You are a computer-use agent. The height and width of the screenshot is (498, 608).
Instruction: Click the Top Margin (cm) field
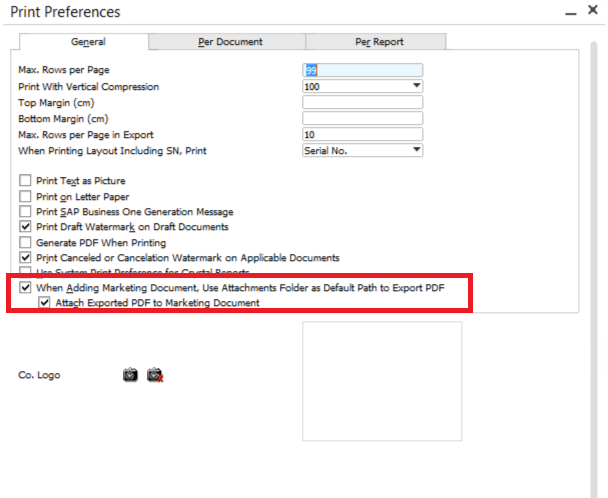pos(362,102)
